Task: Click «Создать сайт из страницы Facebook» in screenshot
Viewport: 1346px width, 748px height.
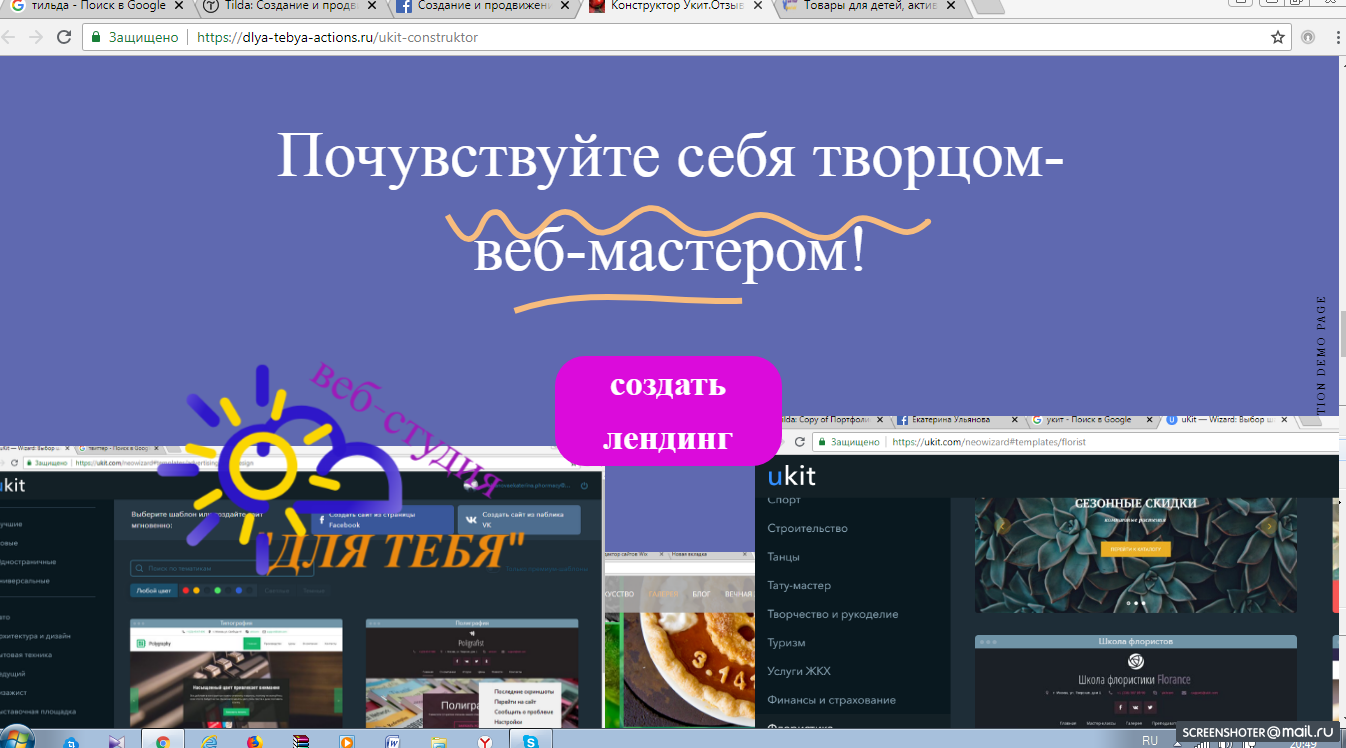Action: tap(383, 519)
